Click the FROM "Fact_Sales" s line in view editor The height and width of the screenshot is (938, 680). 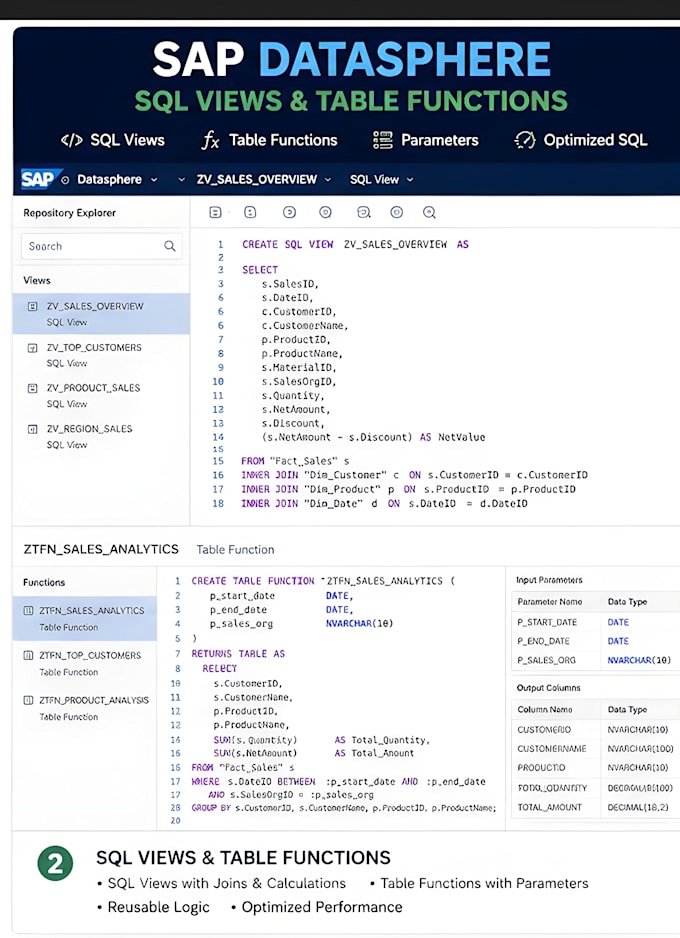point(295,461)
